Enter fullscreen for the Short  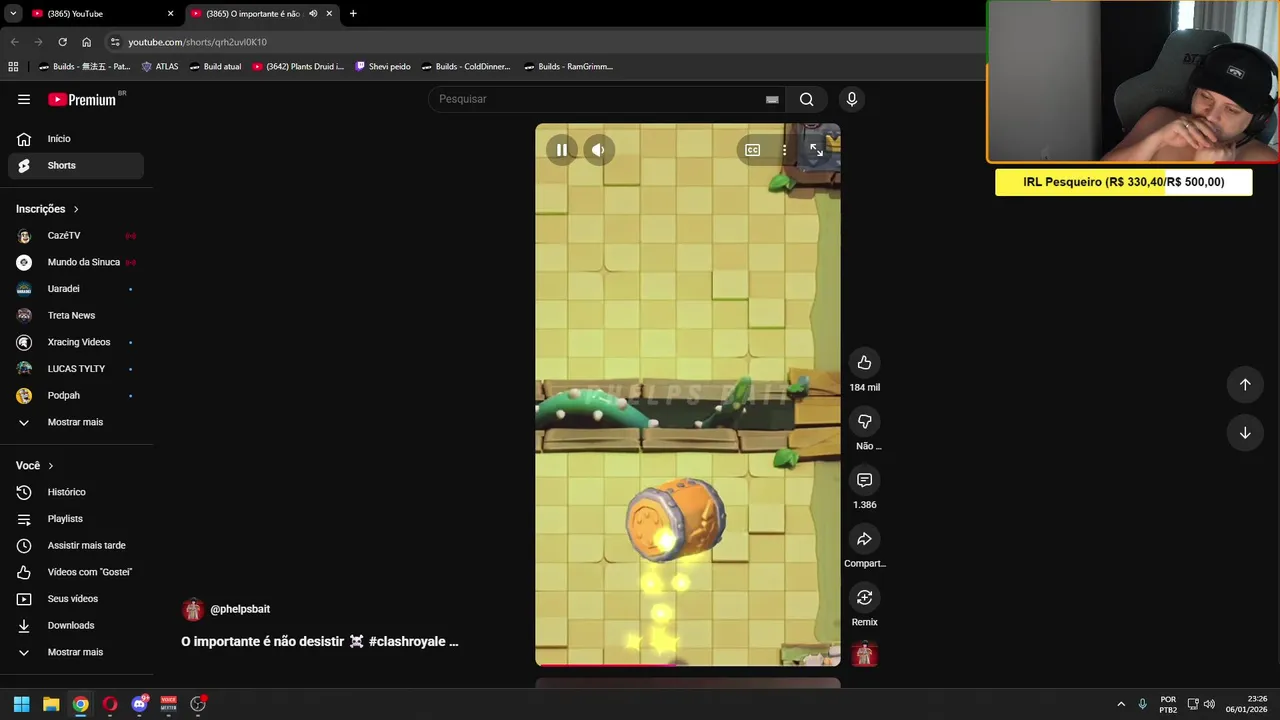[816, 150]
